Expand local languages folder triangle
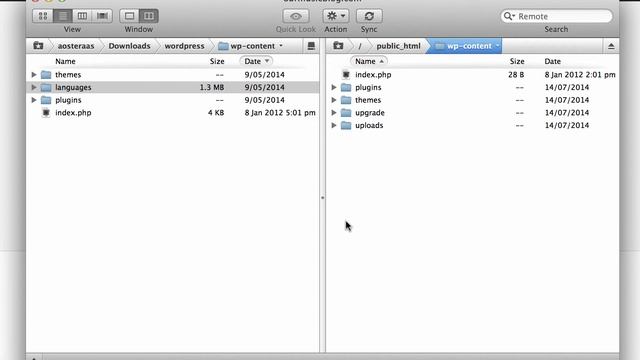 tap(34, 87)
